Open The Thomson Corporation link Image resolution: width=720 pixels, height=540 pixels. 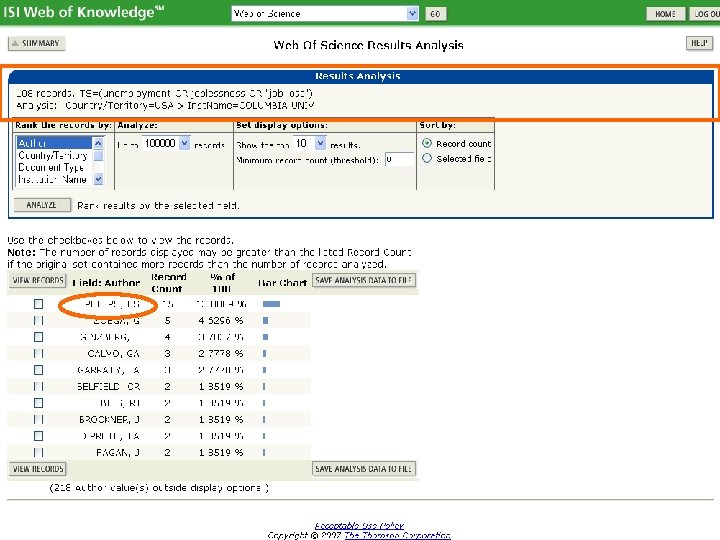397,535
